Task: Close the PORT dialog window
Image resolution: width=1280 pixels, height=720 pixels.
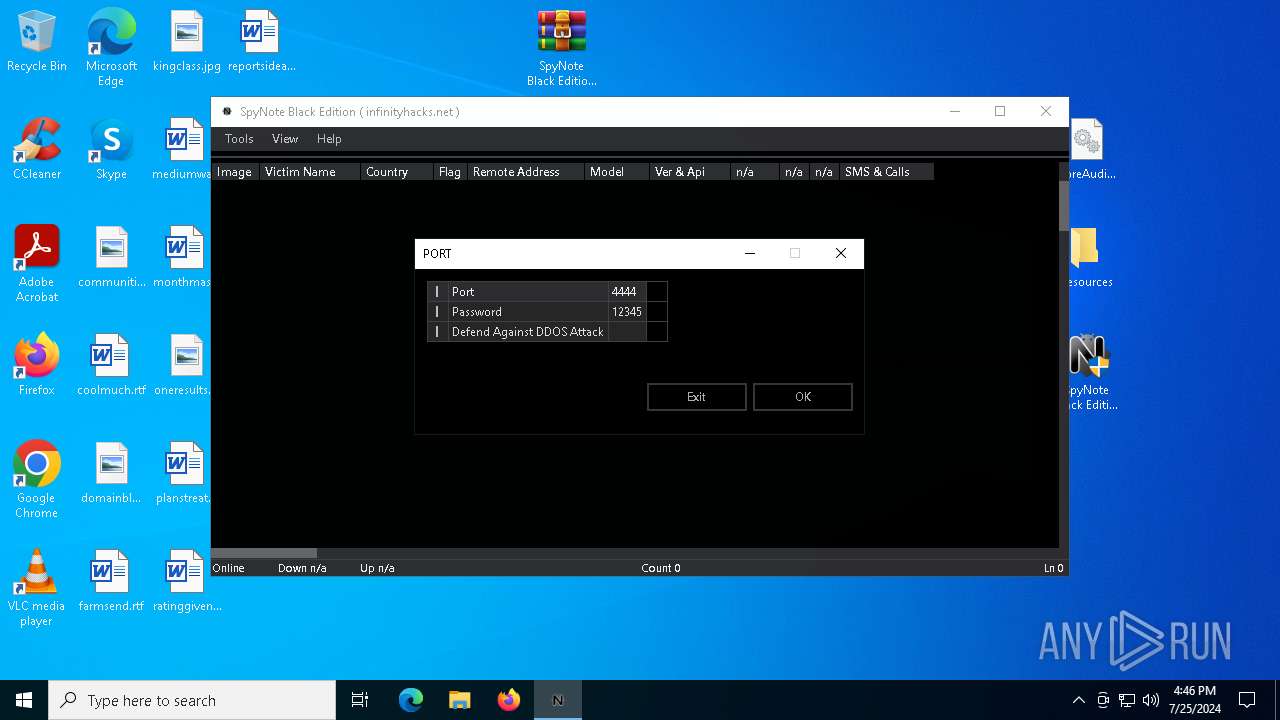Action: click(841, 254)
